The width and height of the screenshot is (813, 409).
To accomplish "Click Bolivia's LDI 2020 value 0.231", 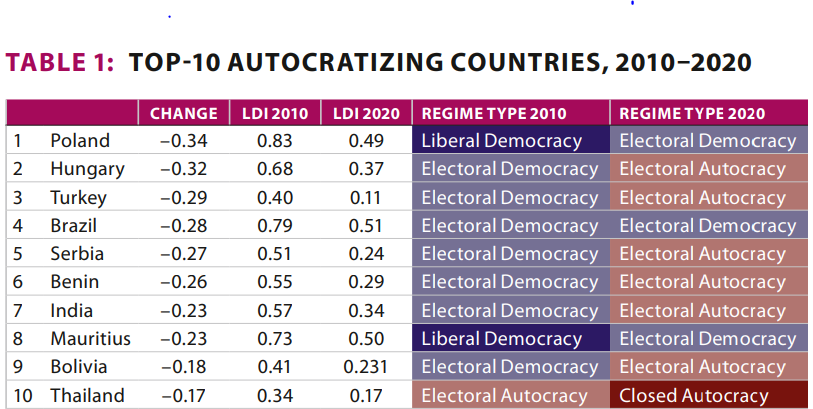I will (x=366, y=368).
